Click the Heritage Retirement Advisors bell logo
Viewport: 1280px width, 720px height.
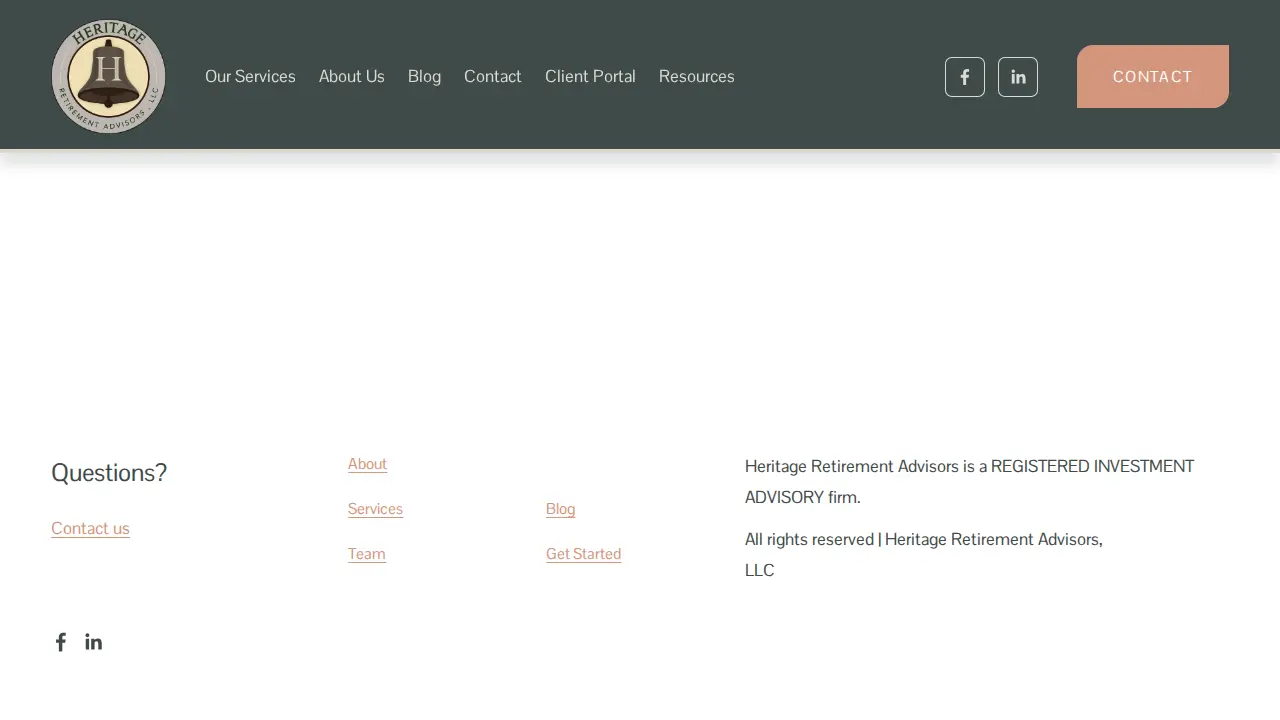108,76
